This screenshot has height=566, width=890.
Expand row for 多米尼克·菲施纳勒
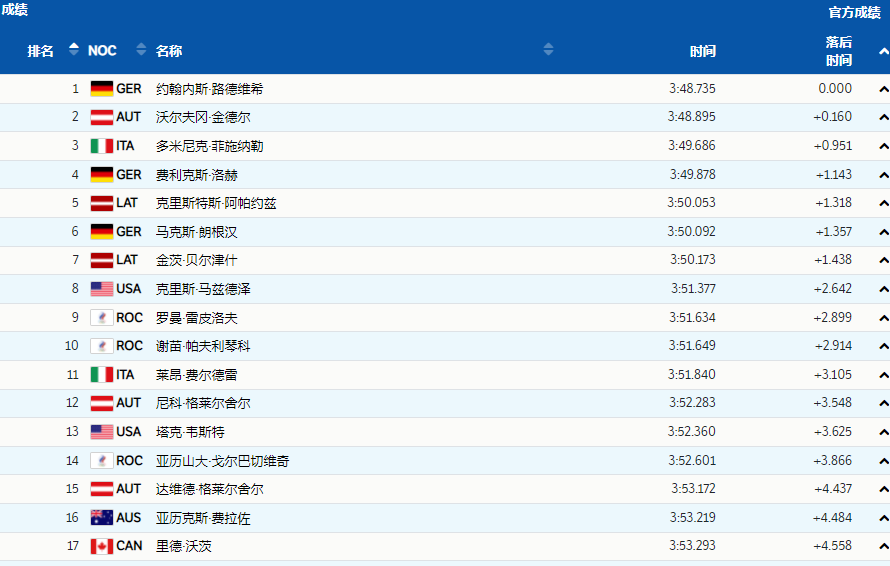point(883,146)
